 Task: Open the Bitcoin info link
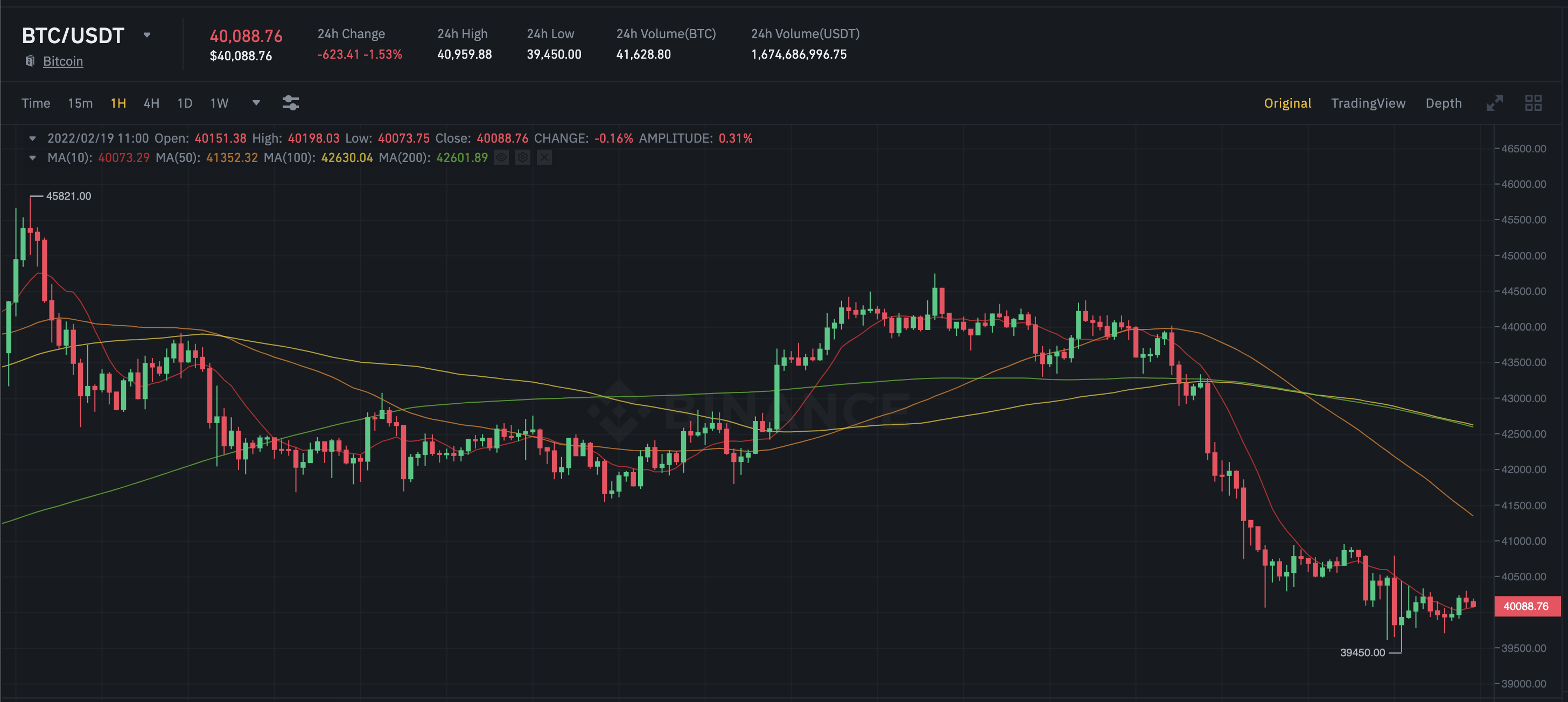pyautogui.click(x=62, y=61)
